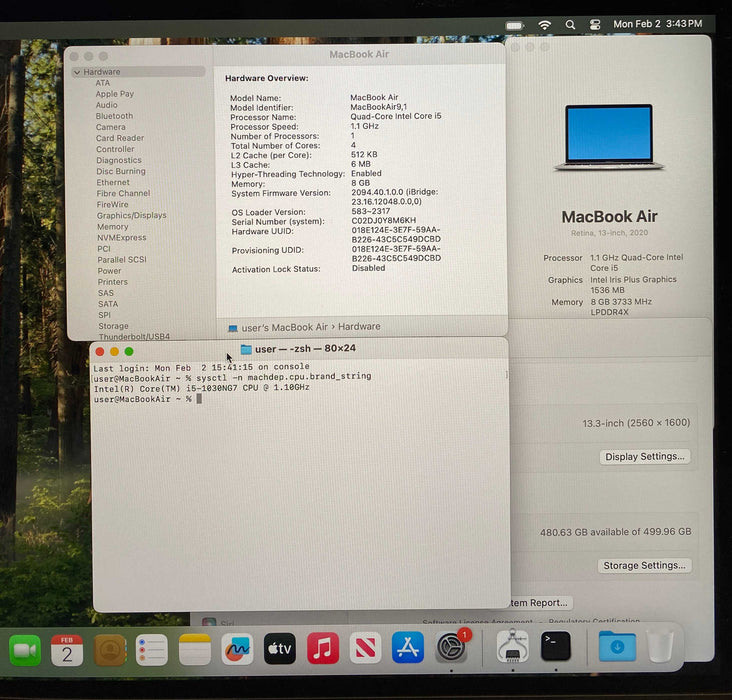Select Power in the sidebar

(109, 271)
